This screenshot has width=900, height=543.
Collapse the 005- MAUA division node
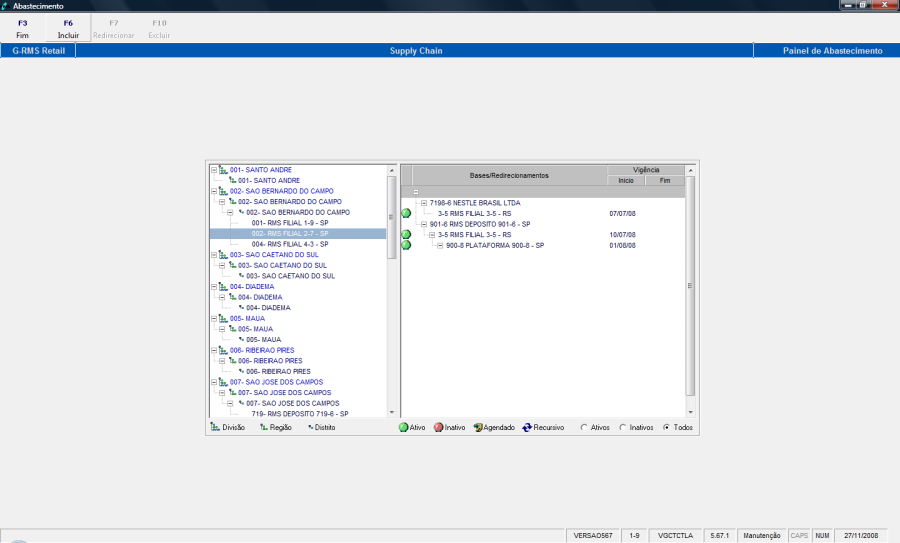pyautogui.click(x=214, y=319)
